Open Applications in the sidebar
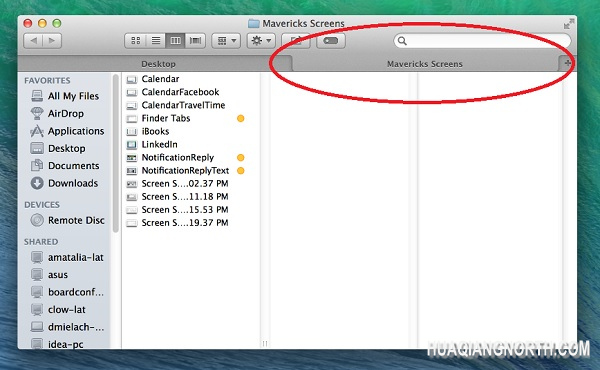 (67, 131)
